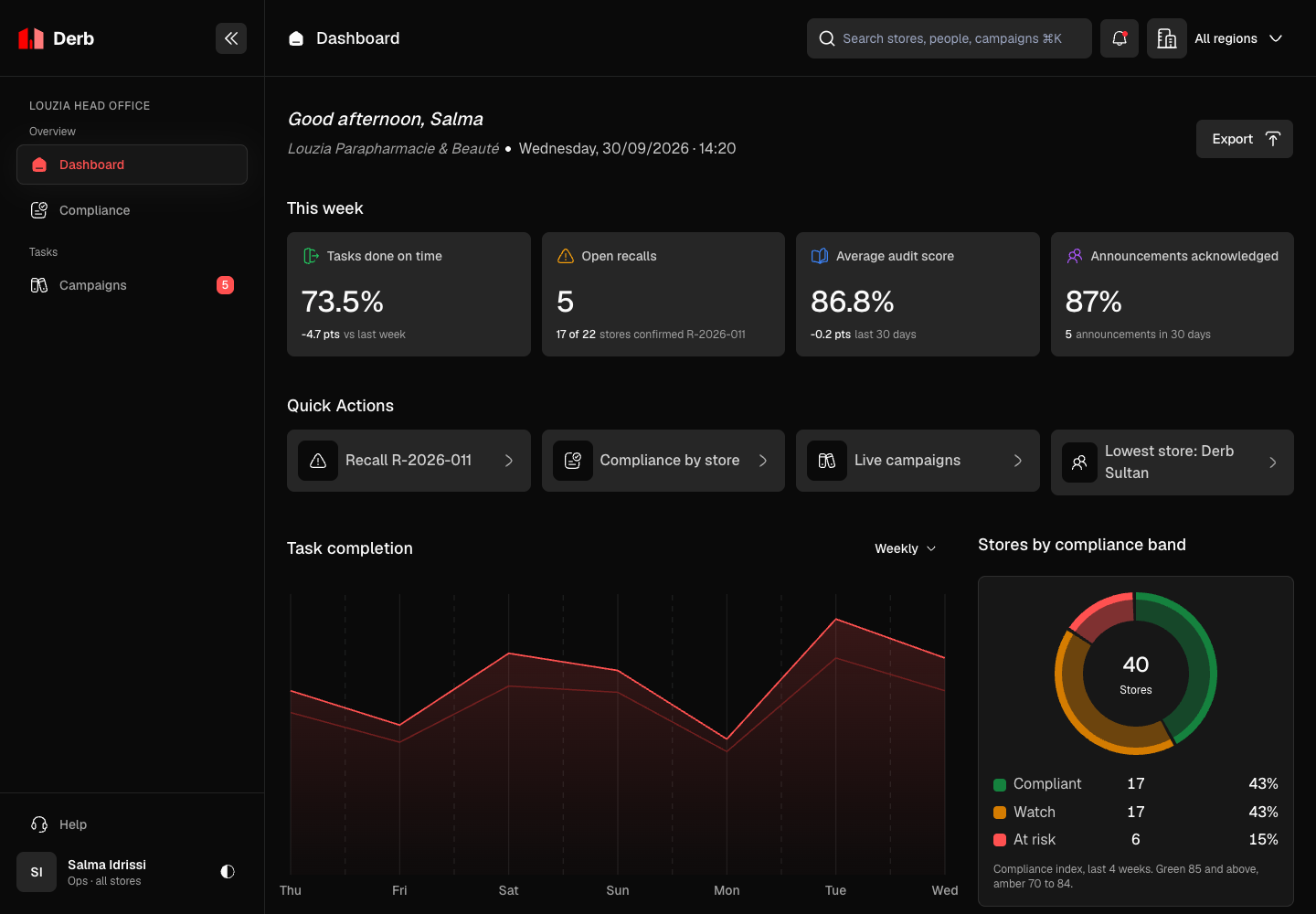
Task: Click the Export button
Action: 1245,139
